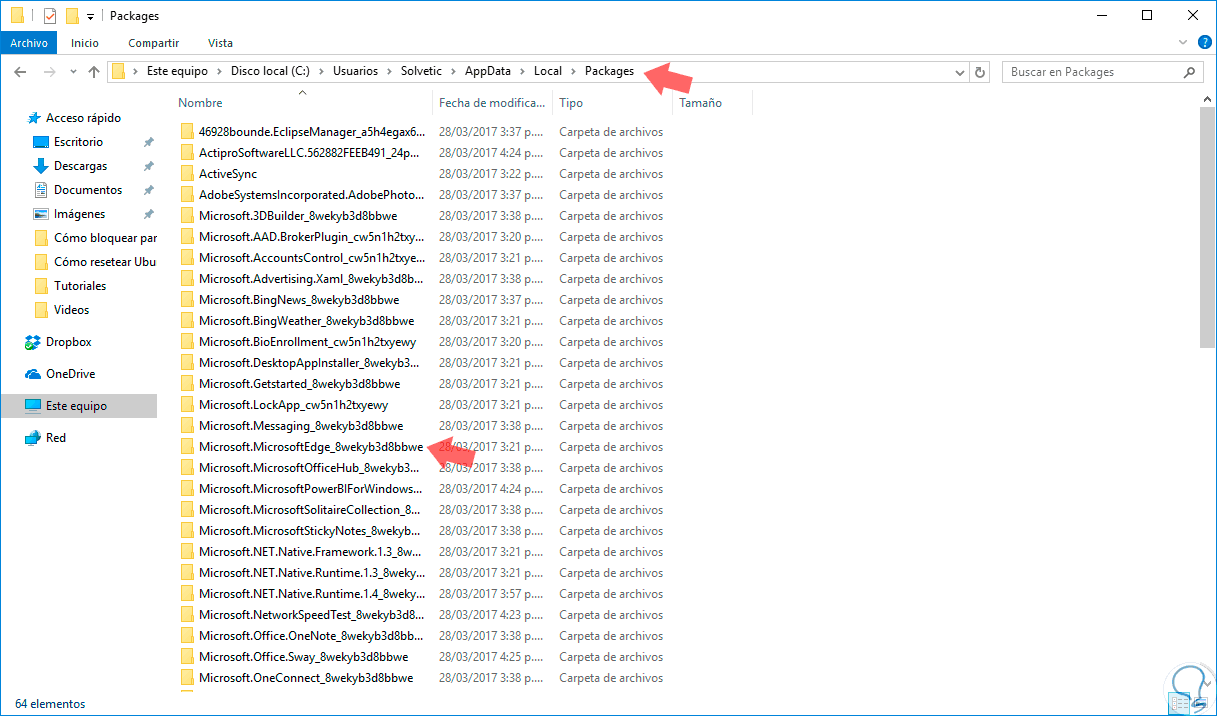Screen dimensions: 1217x716
Task: Switch to the Vista ribbon tab
Action: coord(220,43)
